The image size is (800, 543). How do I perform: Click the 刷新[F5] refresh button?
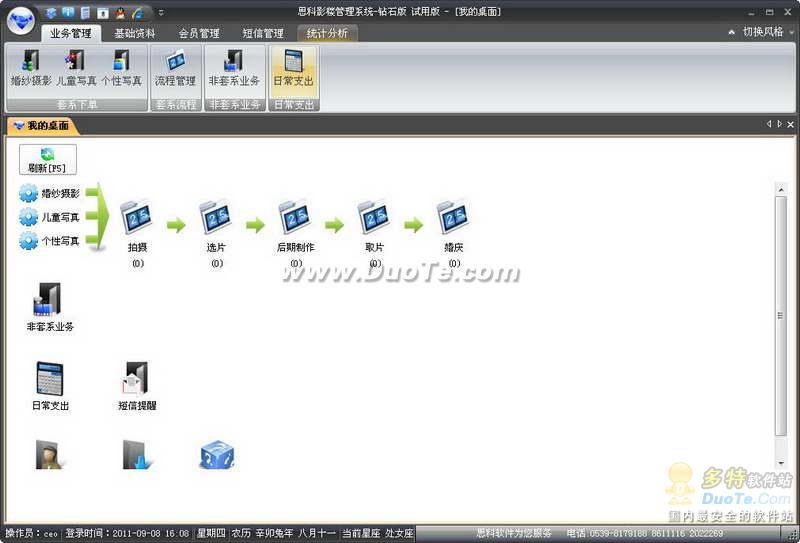[x=48, y=160]
